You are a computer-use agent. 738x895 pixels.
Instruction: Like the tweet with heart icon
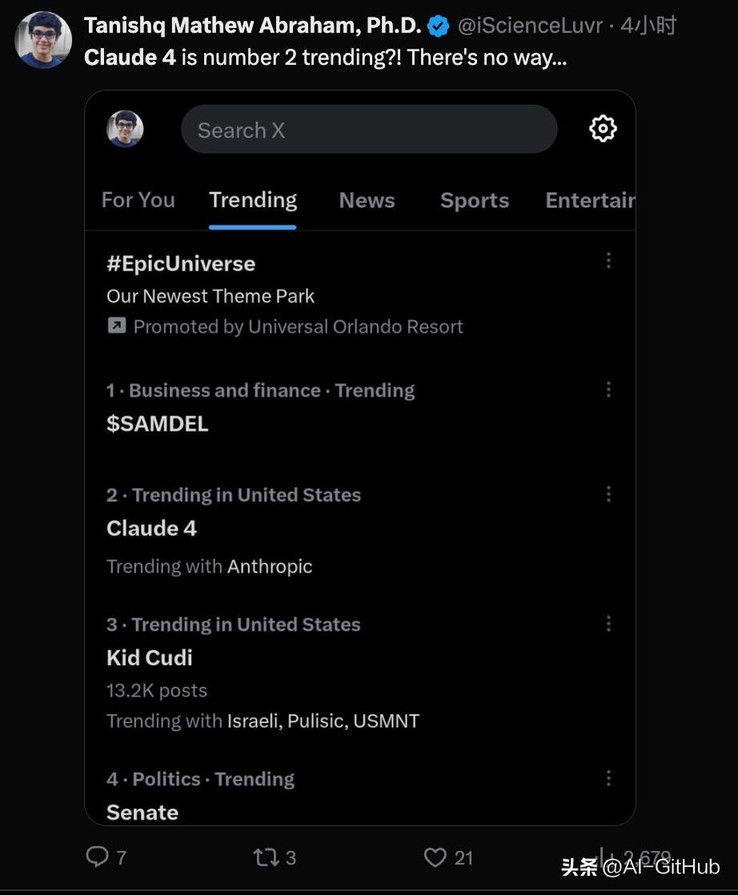pyautogui.click(x=435, y=857)
